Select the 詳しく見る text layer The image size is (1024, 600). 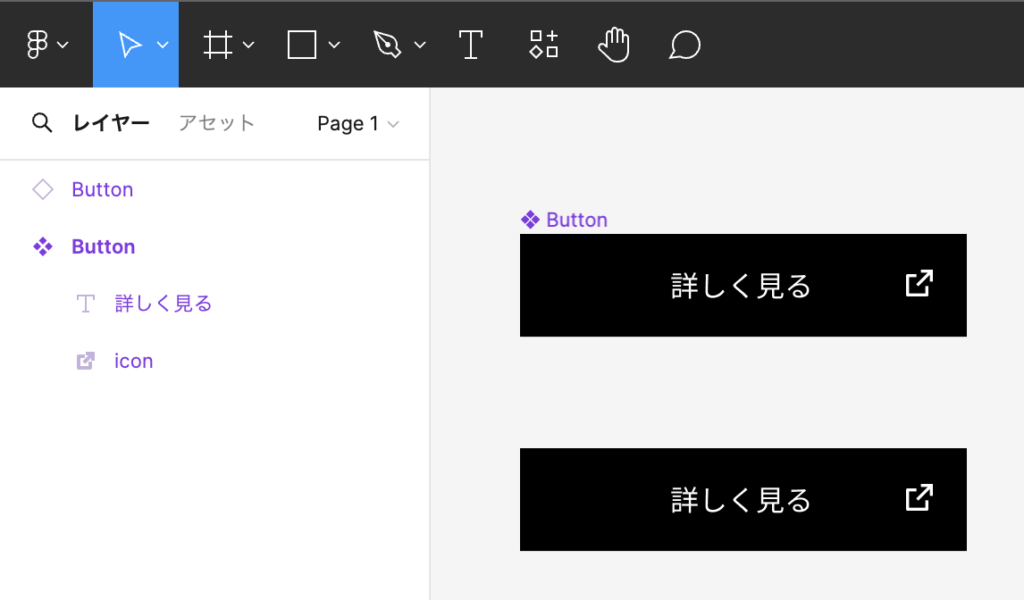[163, 303]
